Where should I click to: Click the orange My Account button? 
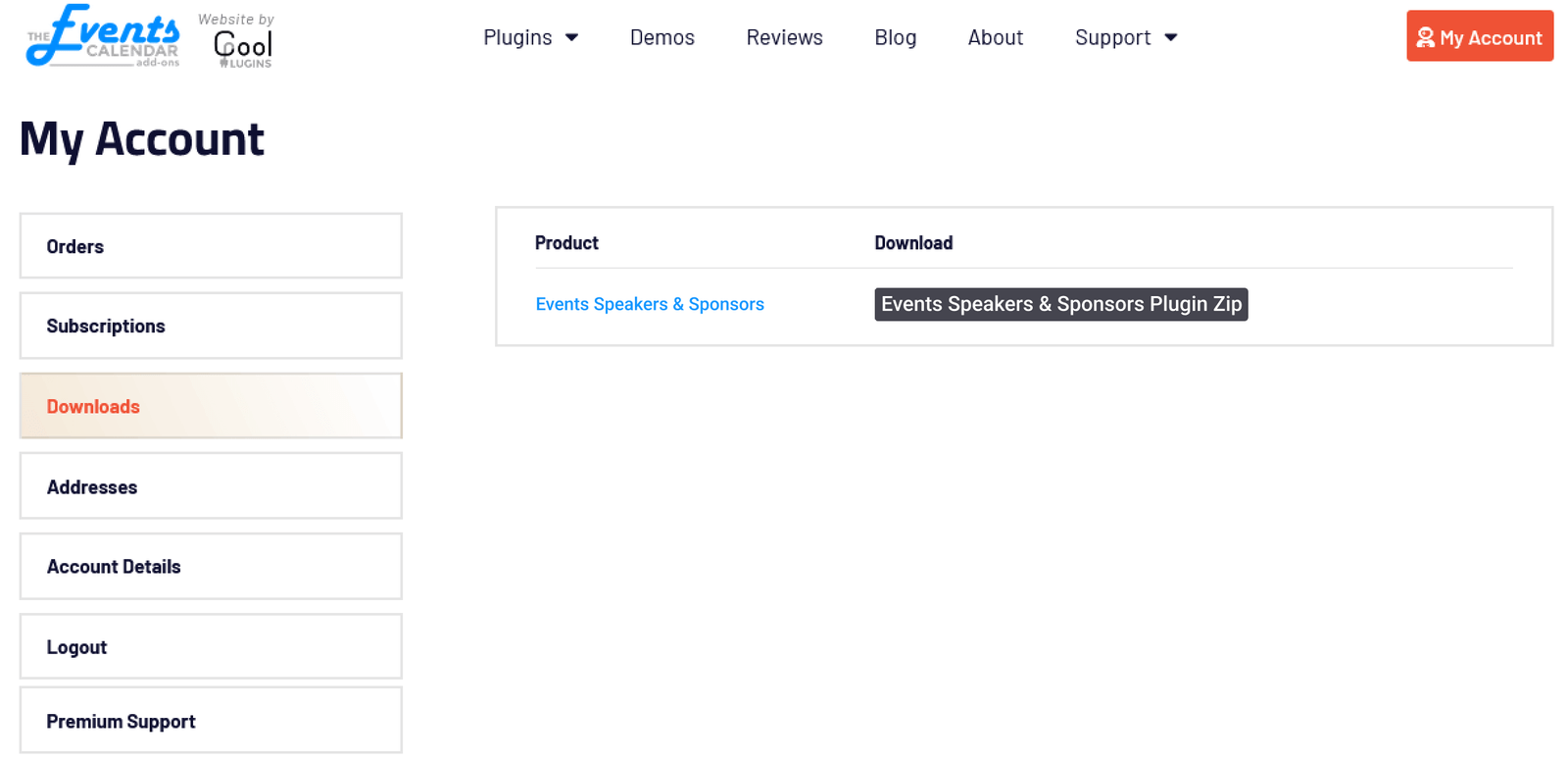pos(1479,36)
